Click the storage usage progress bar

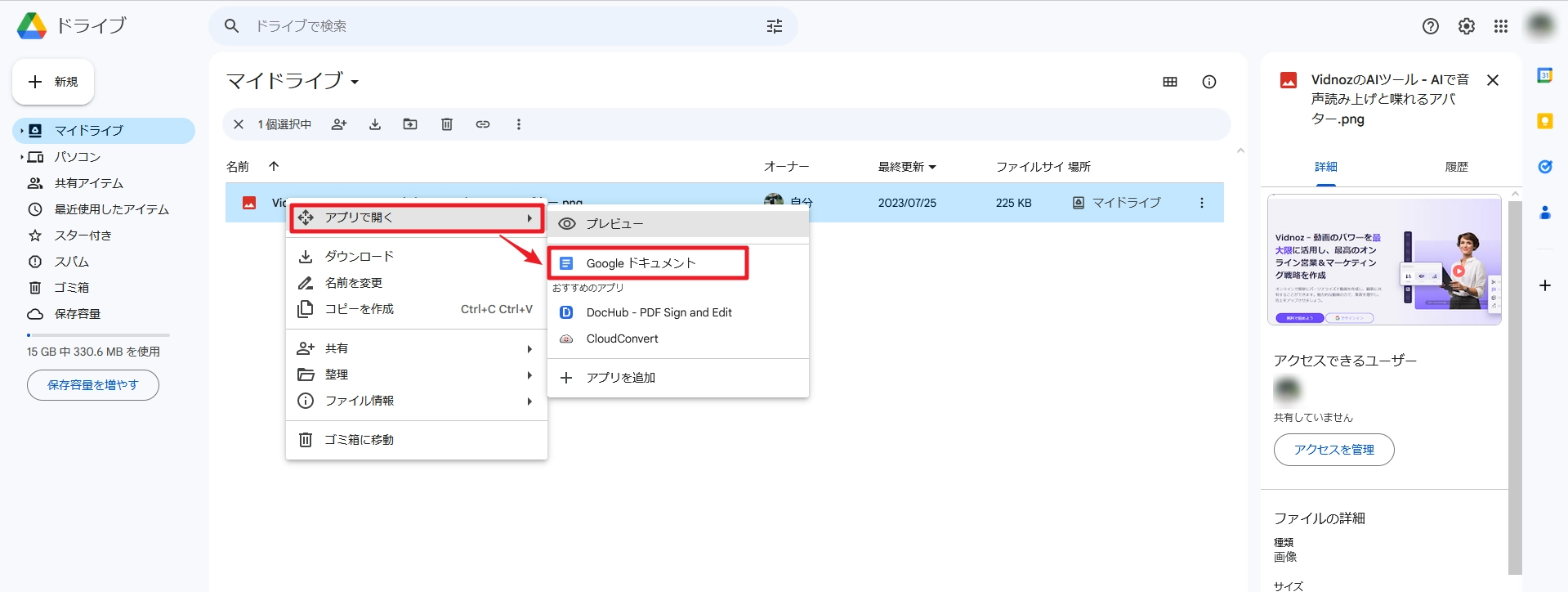(x=98, y=335)
